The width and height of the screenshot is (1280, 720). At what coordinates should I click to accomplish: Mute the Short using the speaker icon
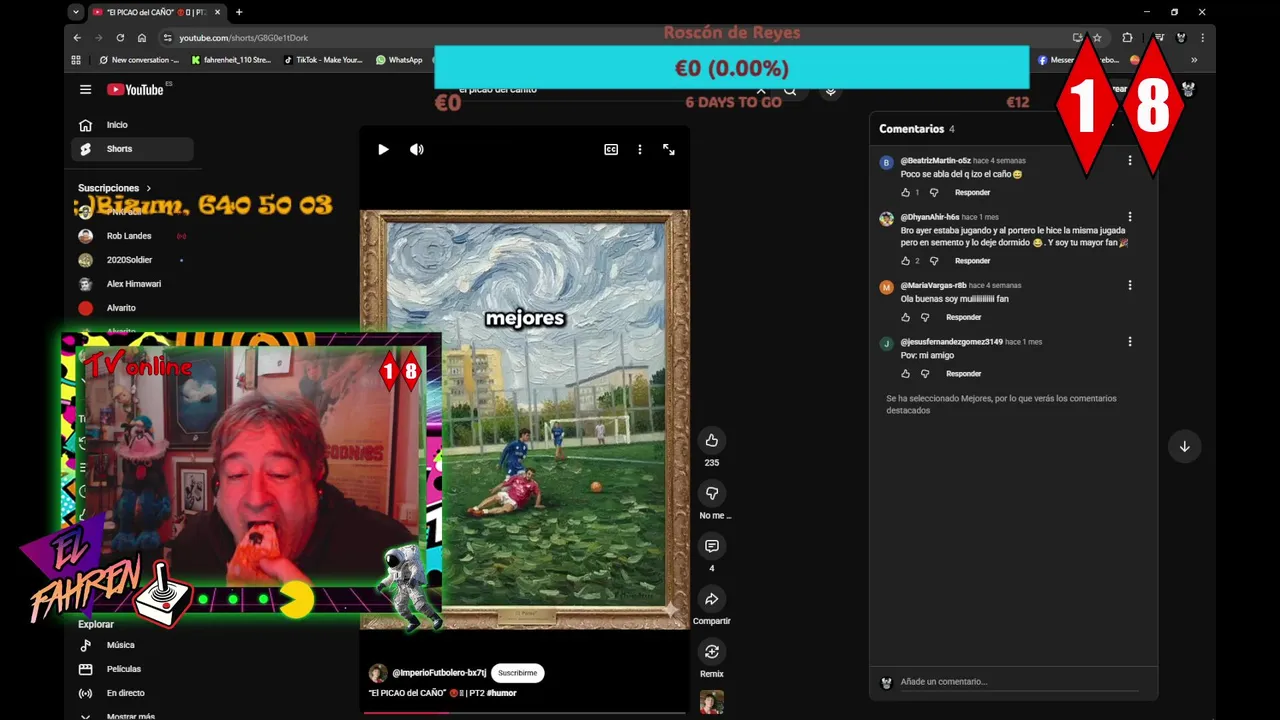pos(417,149)
